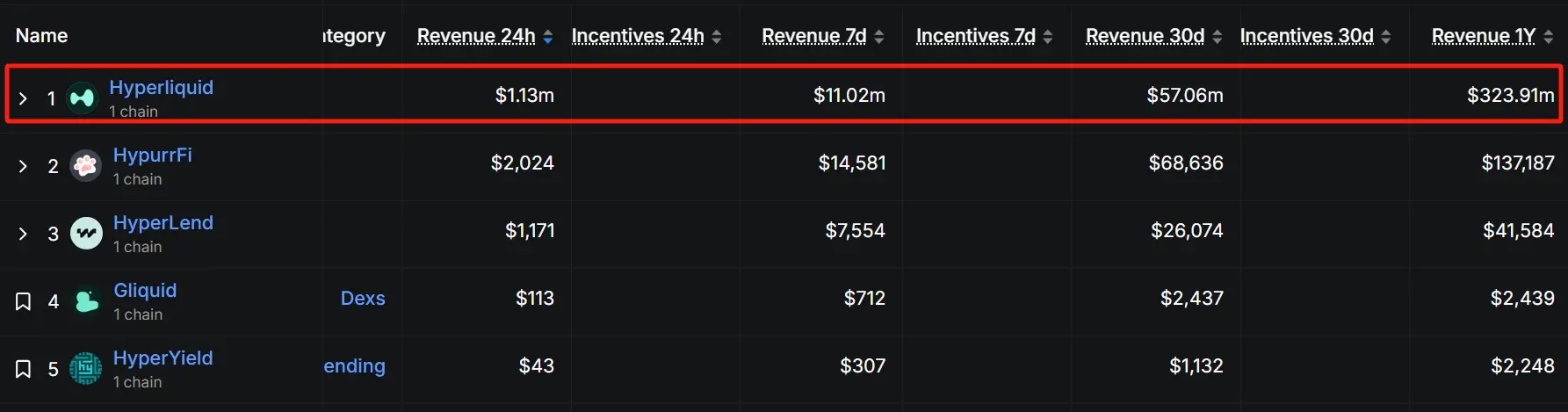
Task: Expand the HyperLend row chevron
Action: tap(24, 234)
